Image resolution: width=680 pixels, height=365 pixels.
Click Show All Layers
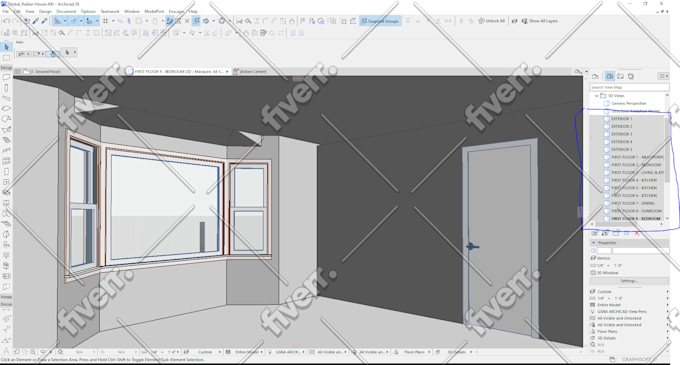click(539, 21)
